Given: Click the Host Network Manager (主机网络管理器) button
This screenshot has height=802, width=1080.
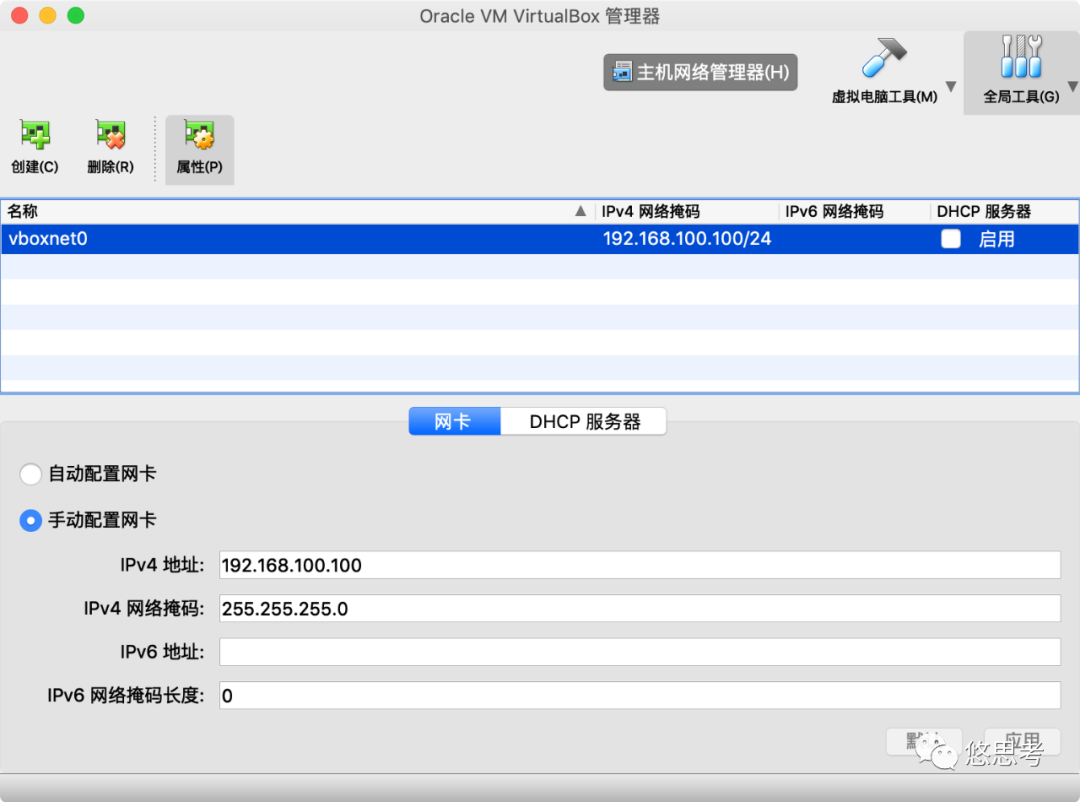Looking at the screenshot, I should [700, 72].
